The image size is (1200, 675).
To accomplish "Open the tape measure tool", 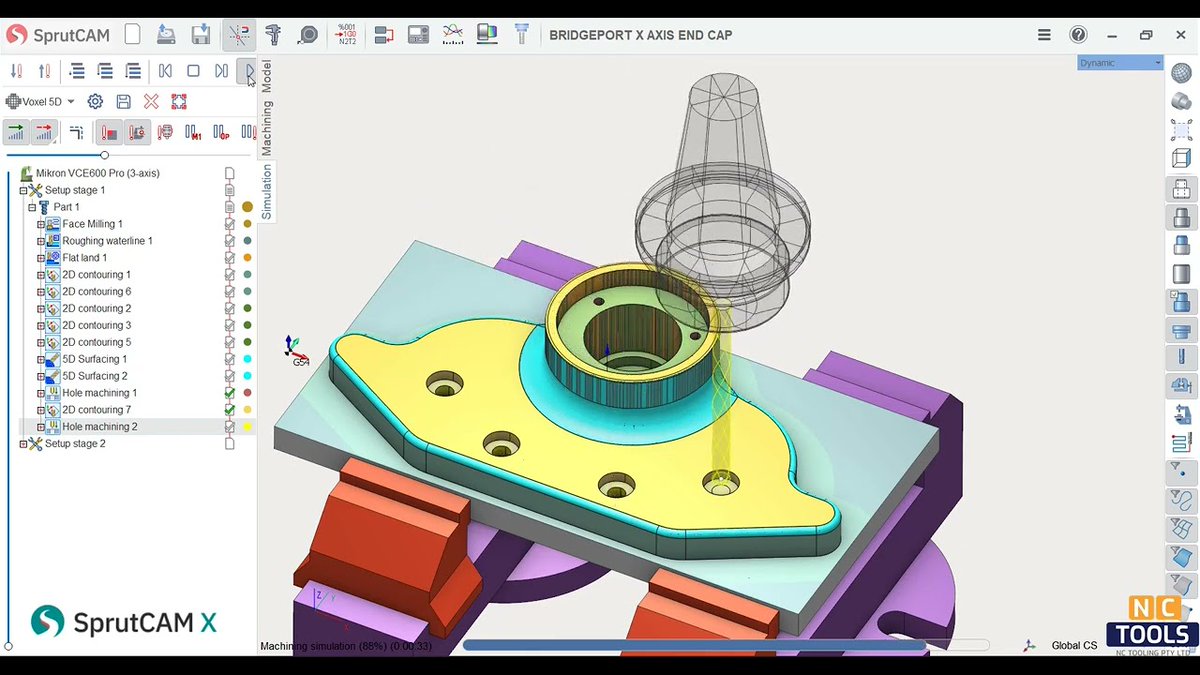I will [308, 35].
